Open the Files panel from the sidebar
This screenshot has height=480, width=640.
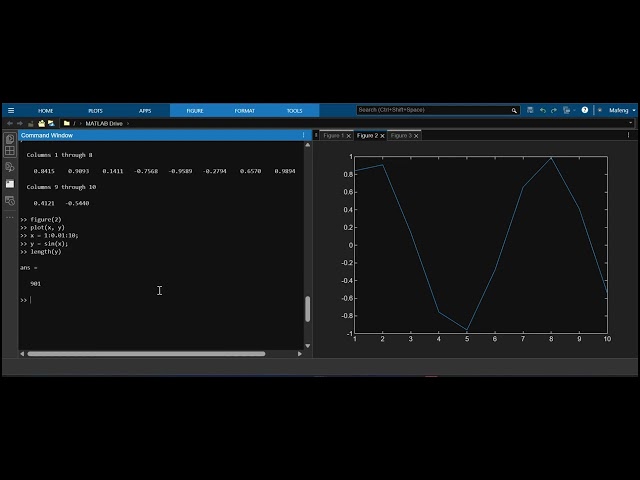[x=10, y=139]
